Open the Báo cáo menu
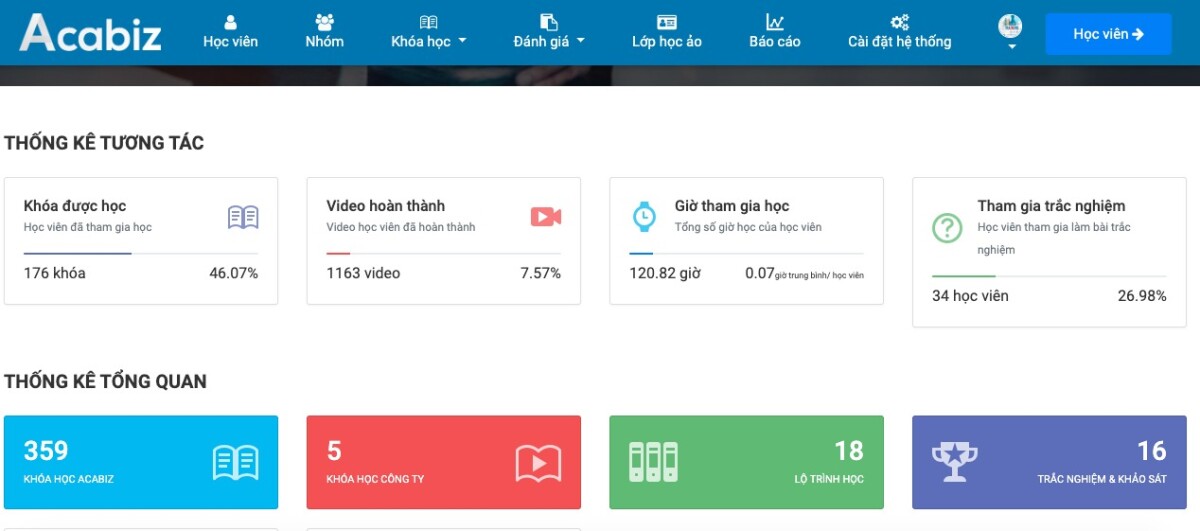 (775, 32)
